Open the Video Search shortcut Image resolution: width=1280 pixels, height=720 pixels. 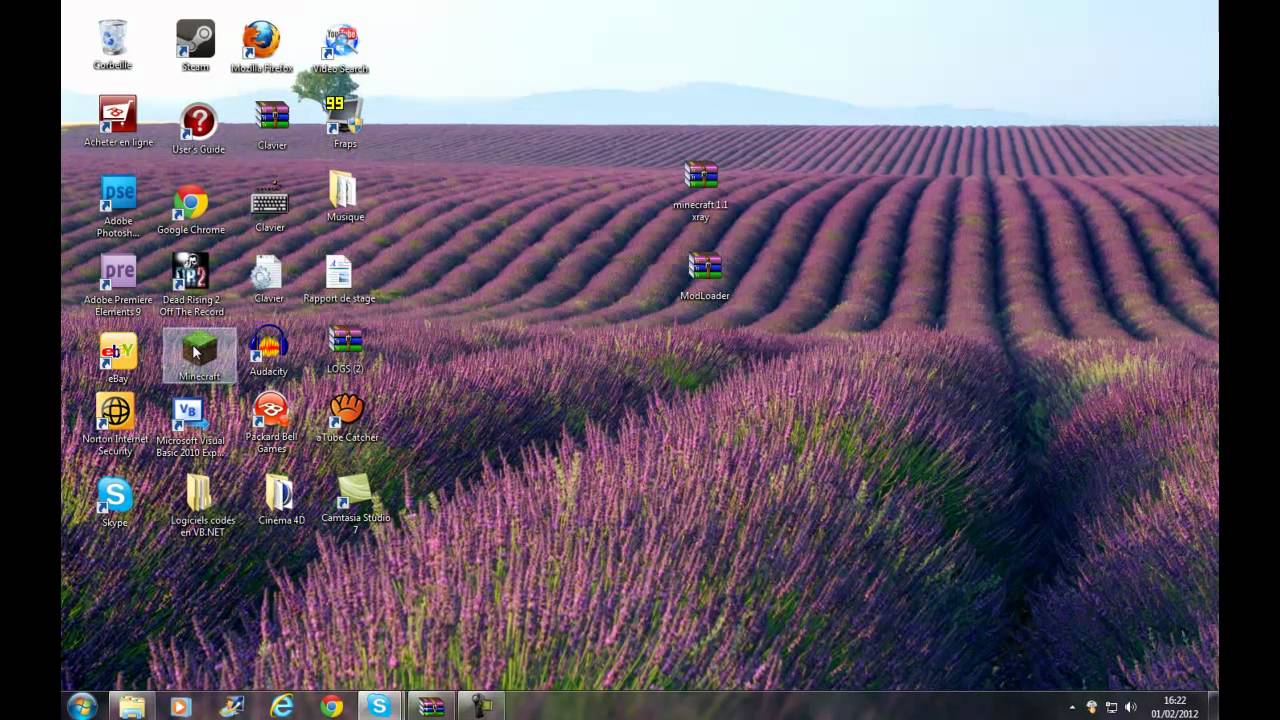click(x=341, y=49)
